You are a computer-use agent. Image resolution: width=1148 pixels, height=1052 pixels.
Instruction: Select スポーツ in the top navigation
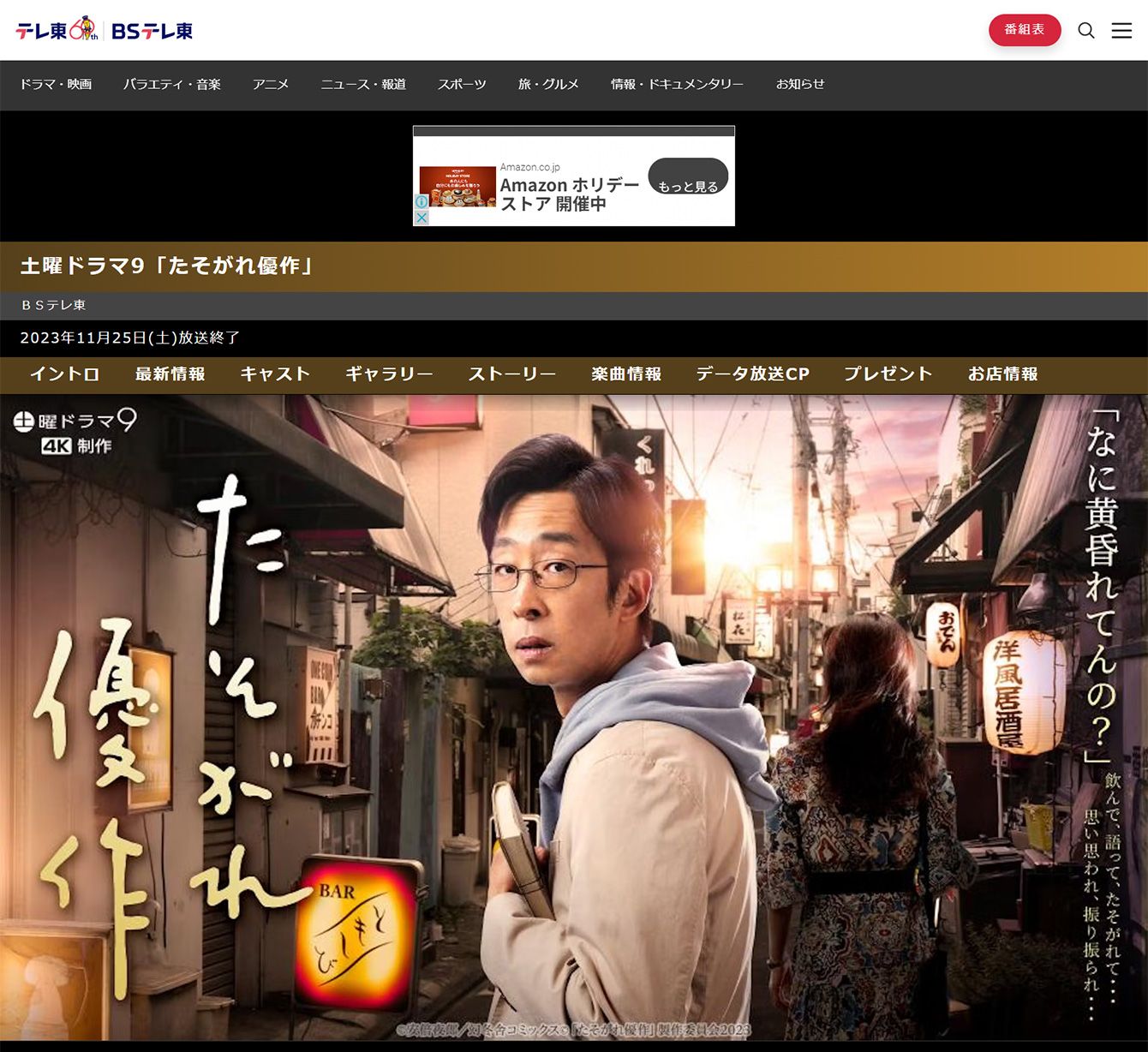tap(462, 84)
